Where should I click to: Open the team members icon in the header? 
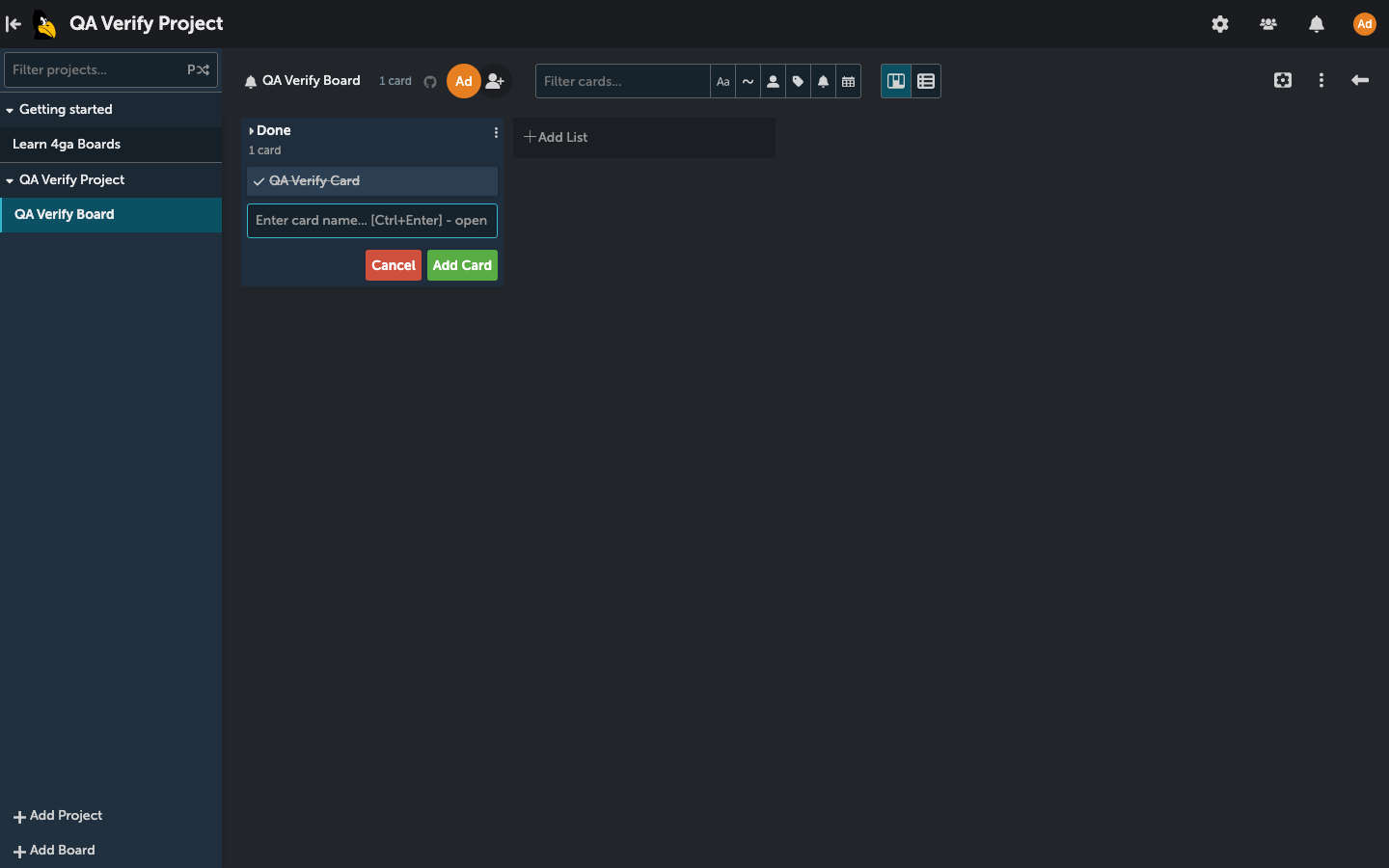[x=1268, y=24]
